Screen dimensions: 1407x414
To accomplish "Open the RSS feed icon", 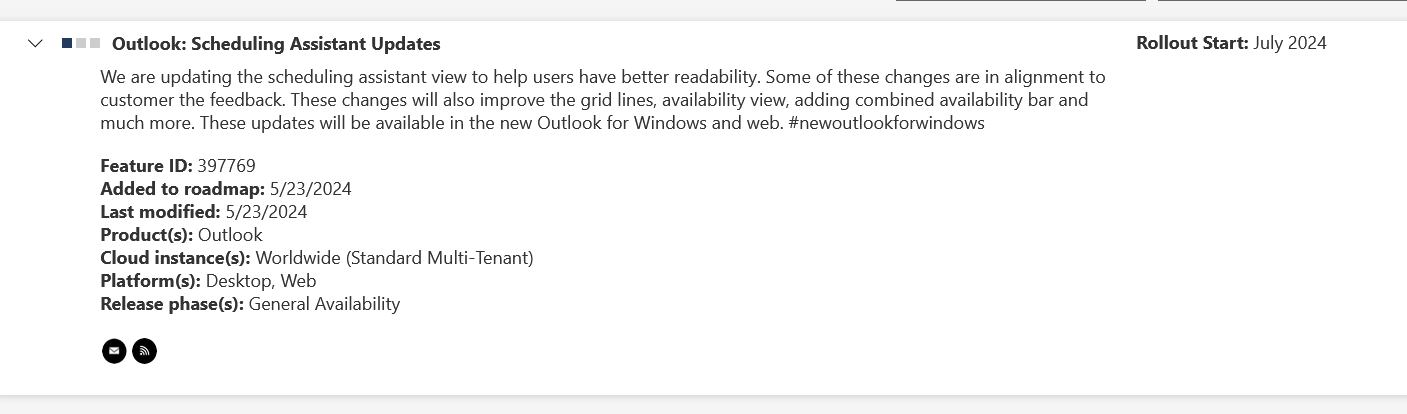I will (x=145, y=351).
